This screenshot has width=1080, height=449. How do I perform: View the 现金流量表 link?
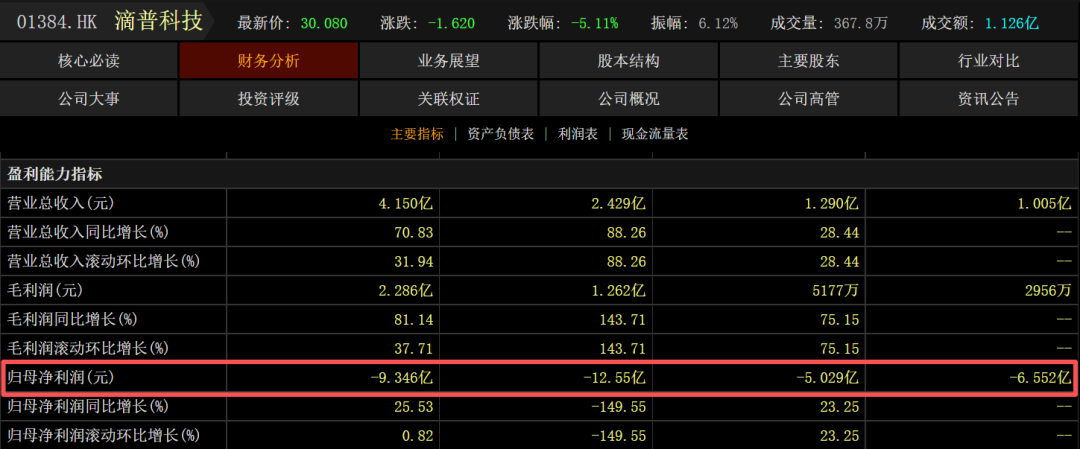coord(655,134)
